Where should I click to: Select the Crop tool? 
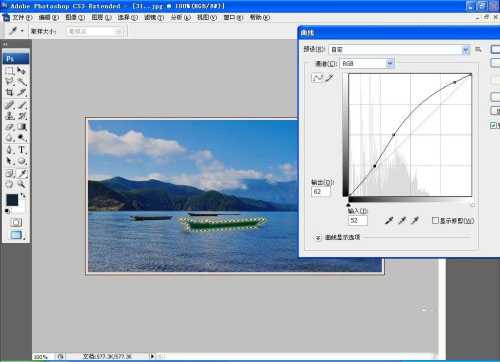pos(9,92)
